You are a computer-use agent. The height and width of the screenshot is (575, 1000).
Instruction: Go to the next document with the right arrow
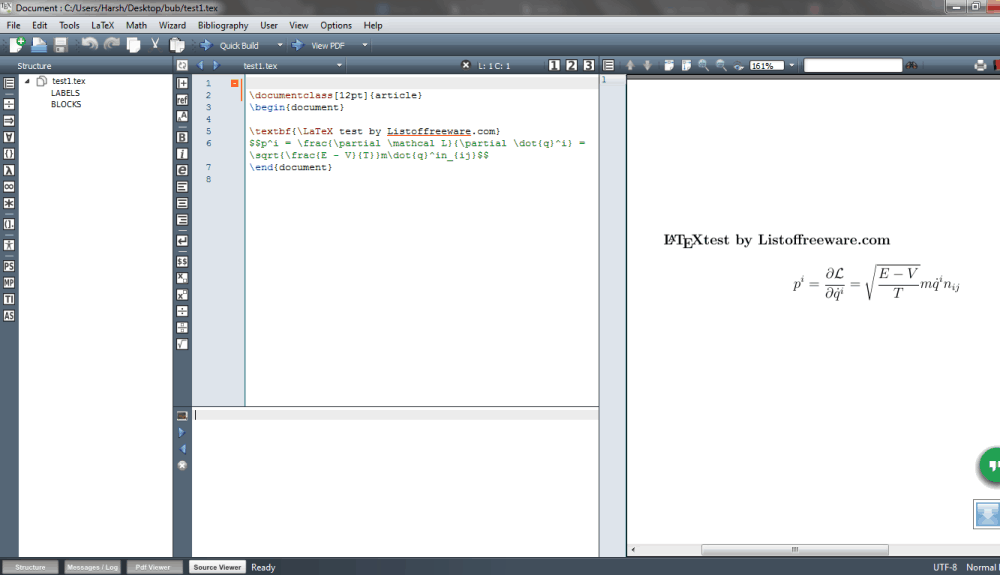click(x=216, y=65)
